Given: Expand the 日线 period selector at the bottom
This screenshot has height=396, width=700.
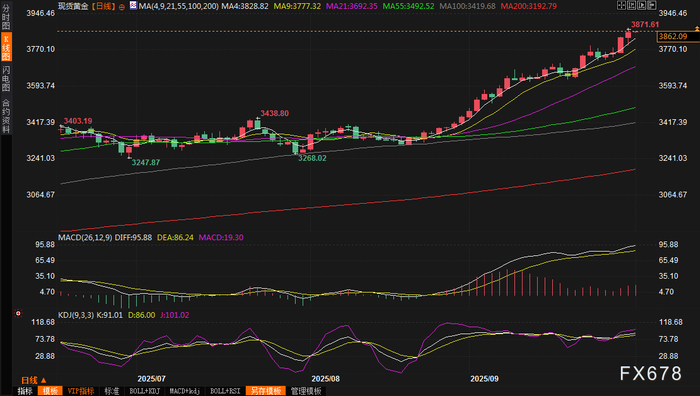Looking at the screenshot, I should 33,380.
